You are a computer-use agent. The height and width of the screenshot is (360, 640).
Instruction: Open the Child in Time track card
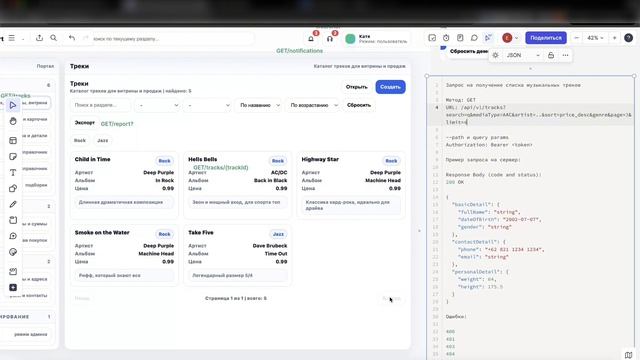pos(124,185)
